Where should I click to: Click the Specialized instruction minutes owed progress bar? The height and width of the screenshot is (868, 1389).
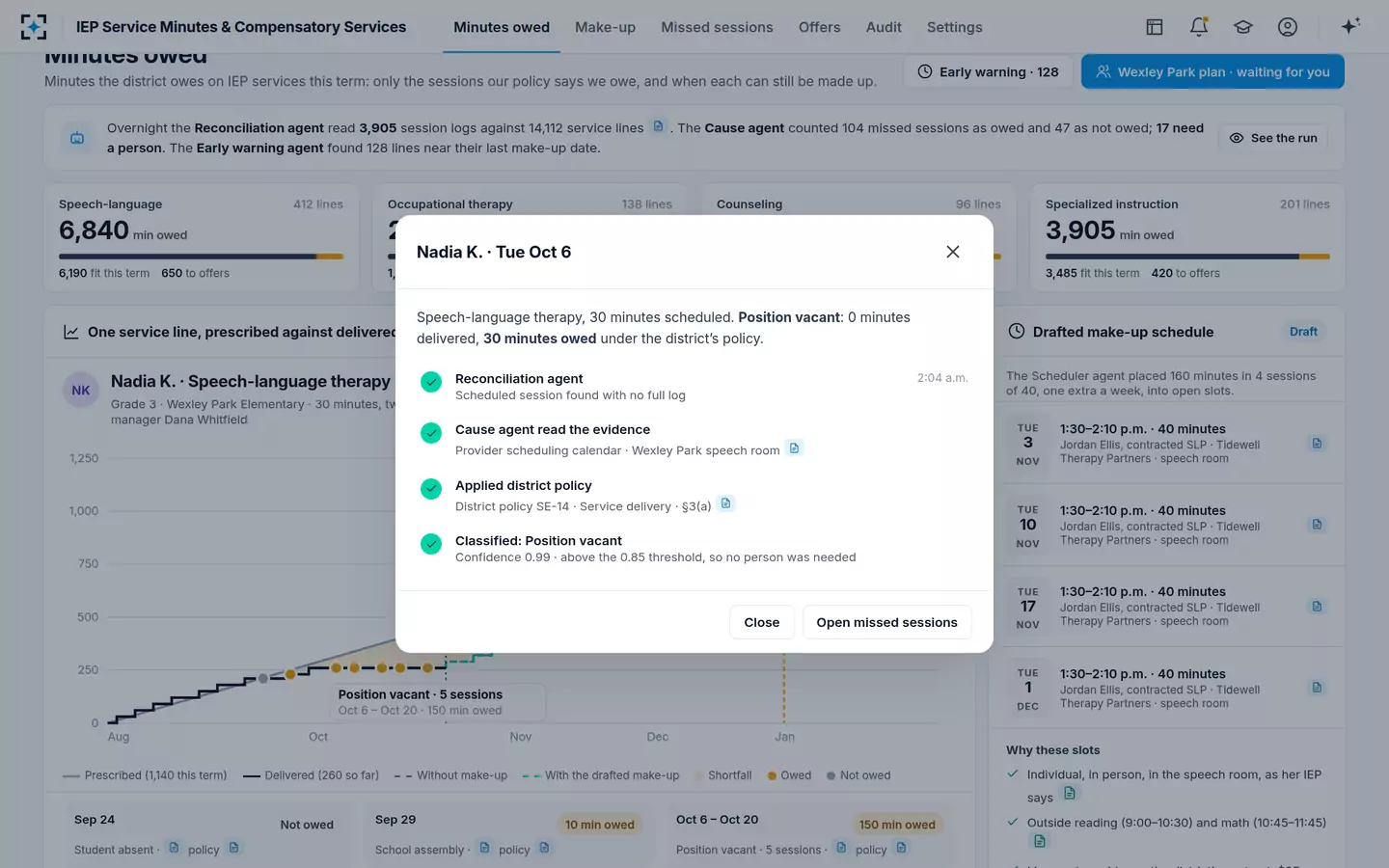coord(1187,257)
